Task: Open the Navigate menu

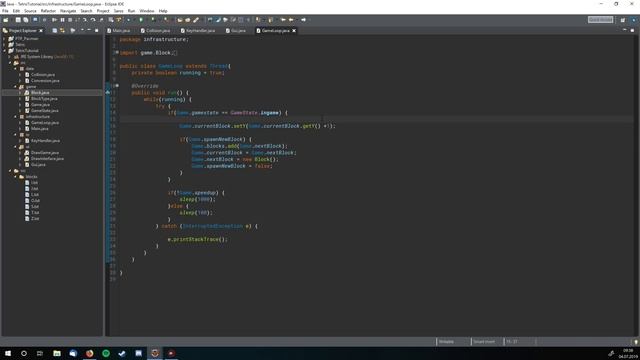Action: [68, 11]
